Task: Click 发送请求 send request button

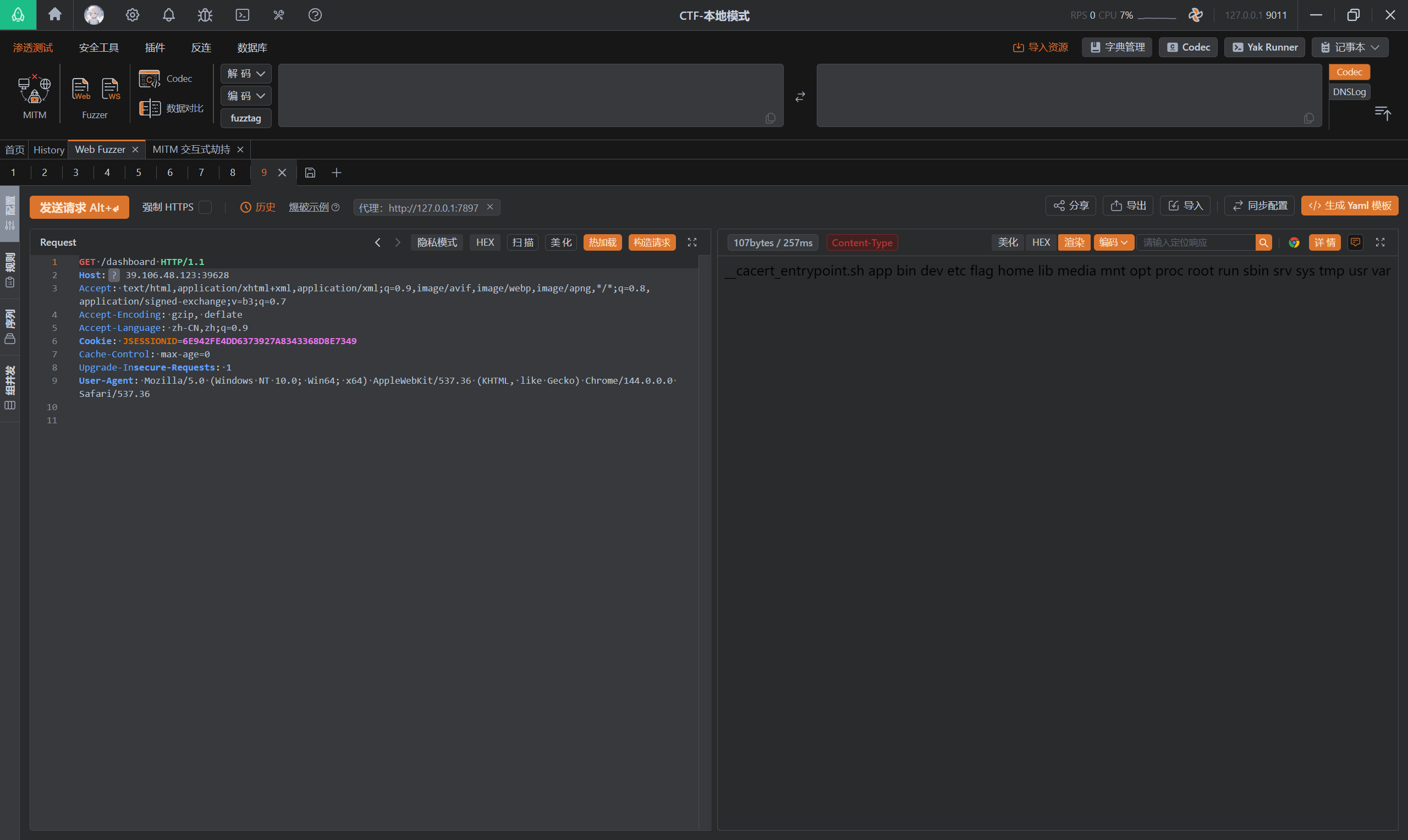Action: point(79,207)
